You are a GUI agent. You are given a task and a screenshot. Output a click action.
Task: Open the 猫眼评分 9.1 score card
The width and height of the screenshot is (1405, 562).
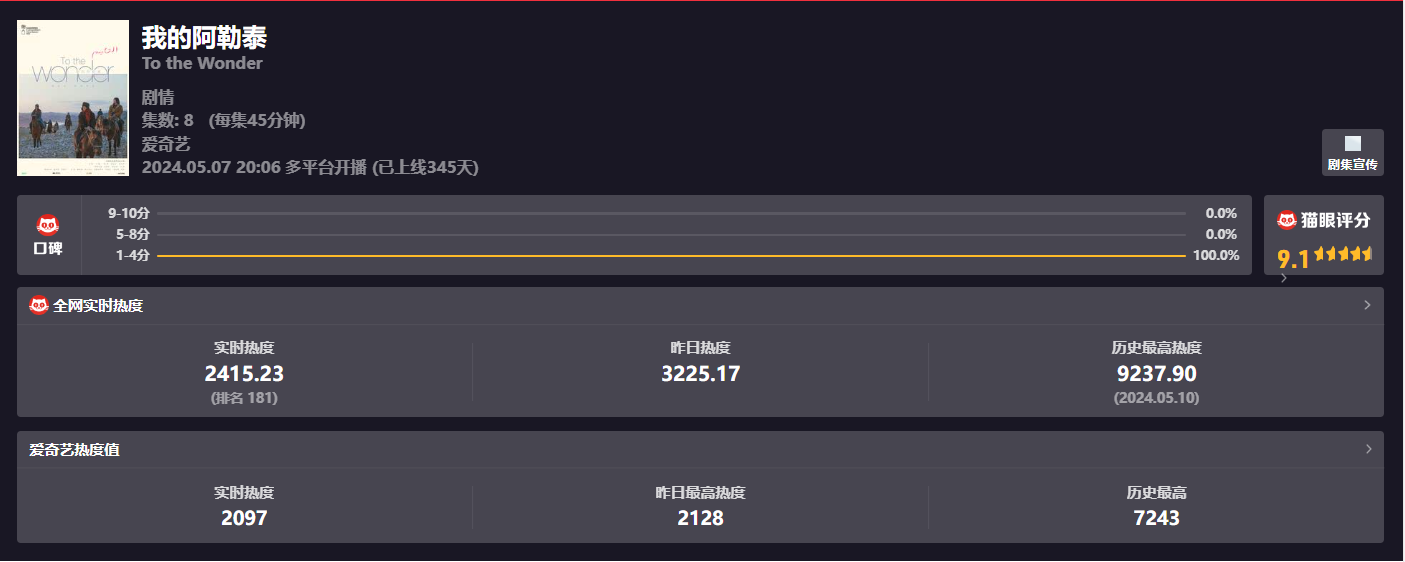coord(1323,235)
